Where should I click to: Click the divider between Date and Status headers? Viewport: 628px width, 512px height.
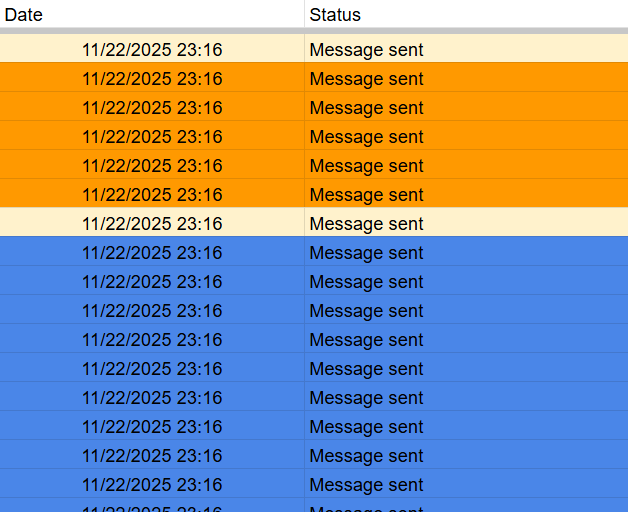pyautogui.click(x=304, y=15)
